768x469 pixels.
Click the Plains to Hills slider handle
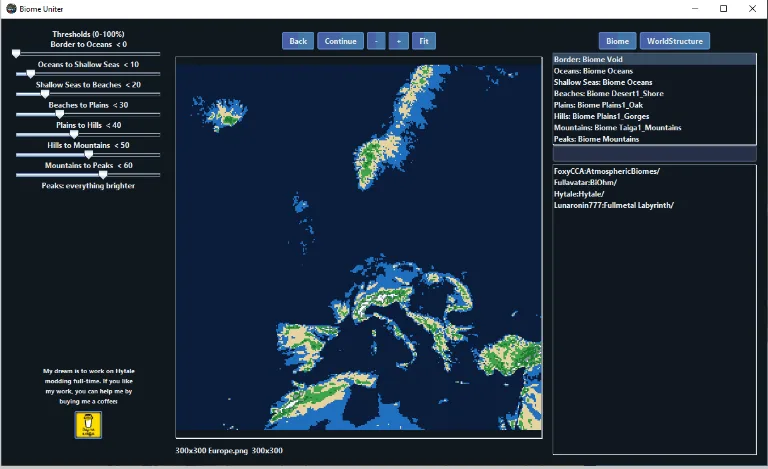point(74,134)
